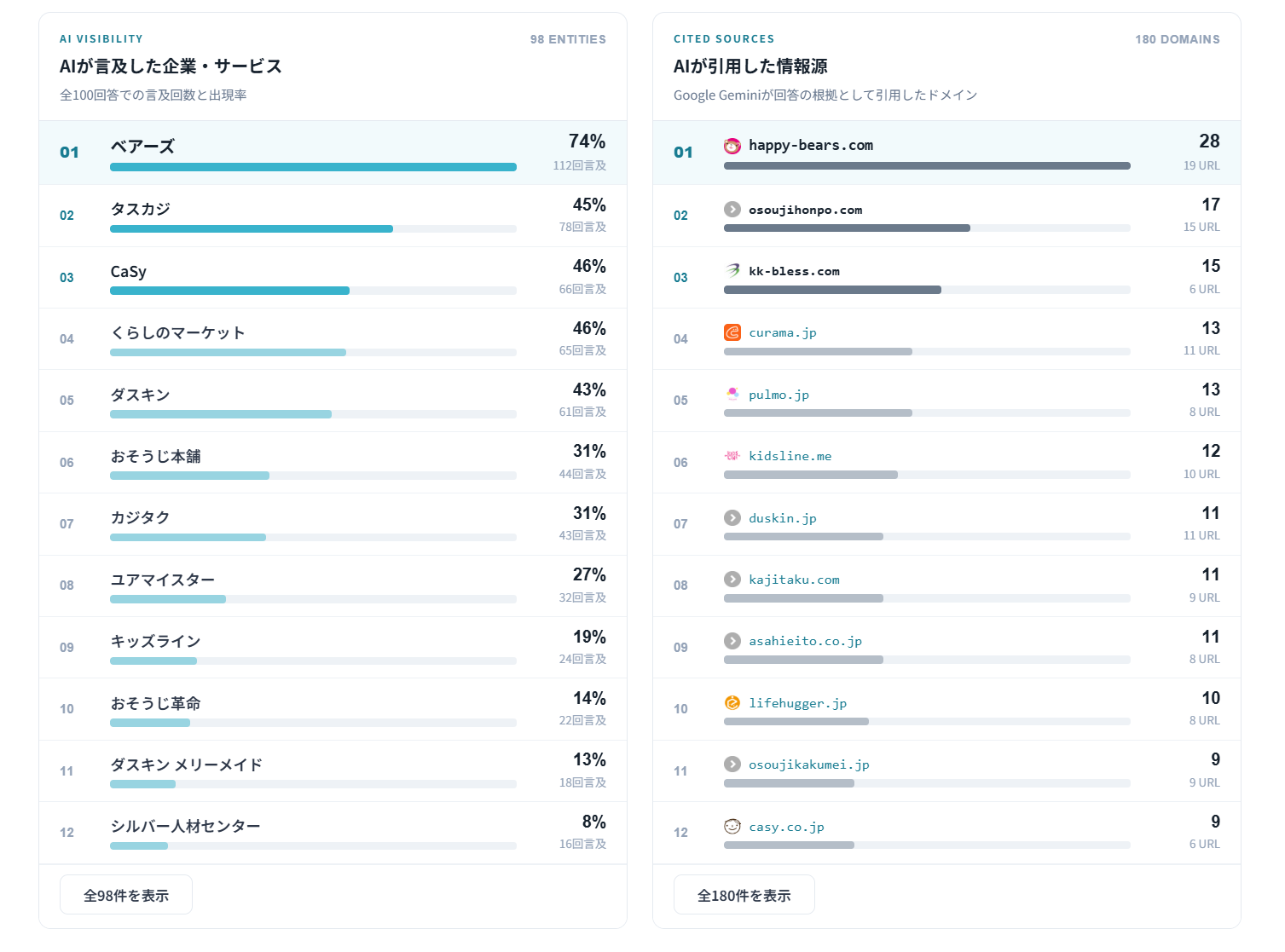Click the happy-bears.com bear favicon

coord(732,146)
